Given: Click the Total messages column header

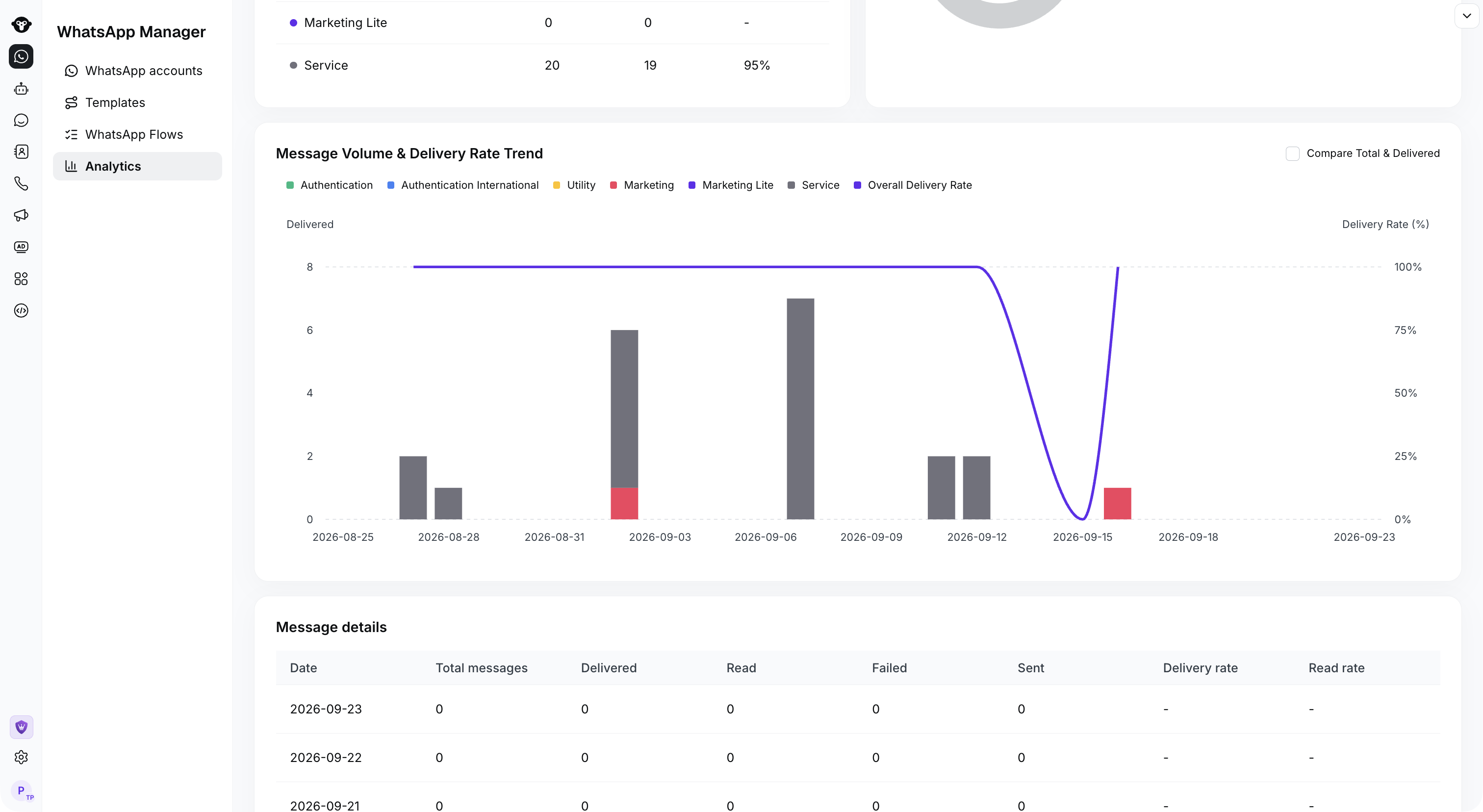Looking at the screenshot, I should pyautogui.click(x=481, y=668).
